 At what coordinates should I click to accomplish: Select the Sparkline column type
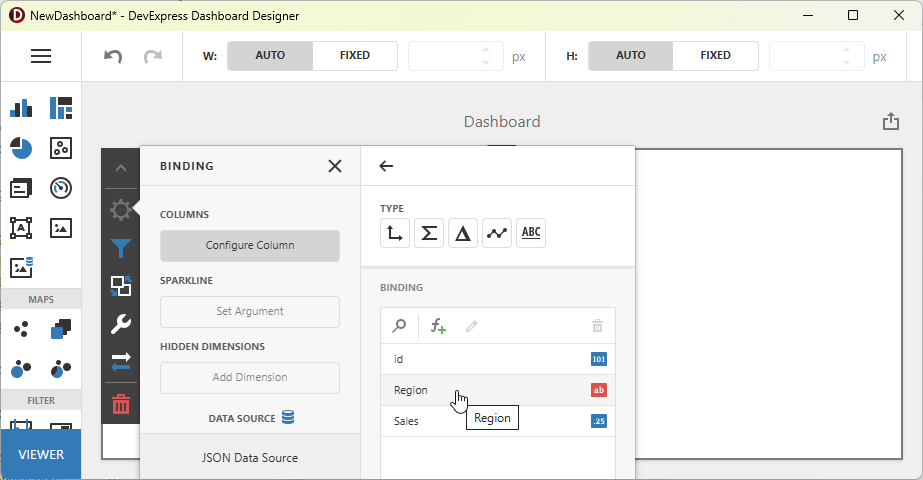(497, 233)
